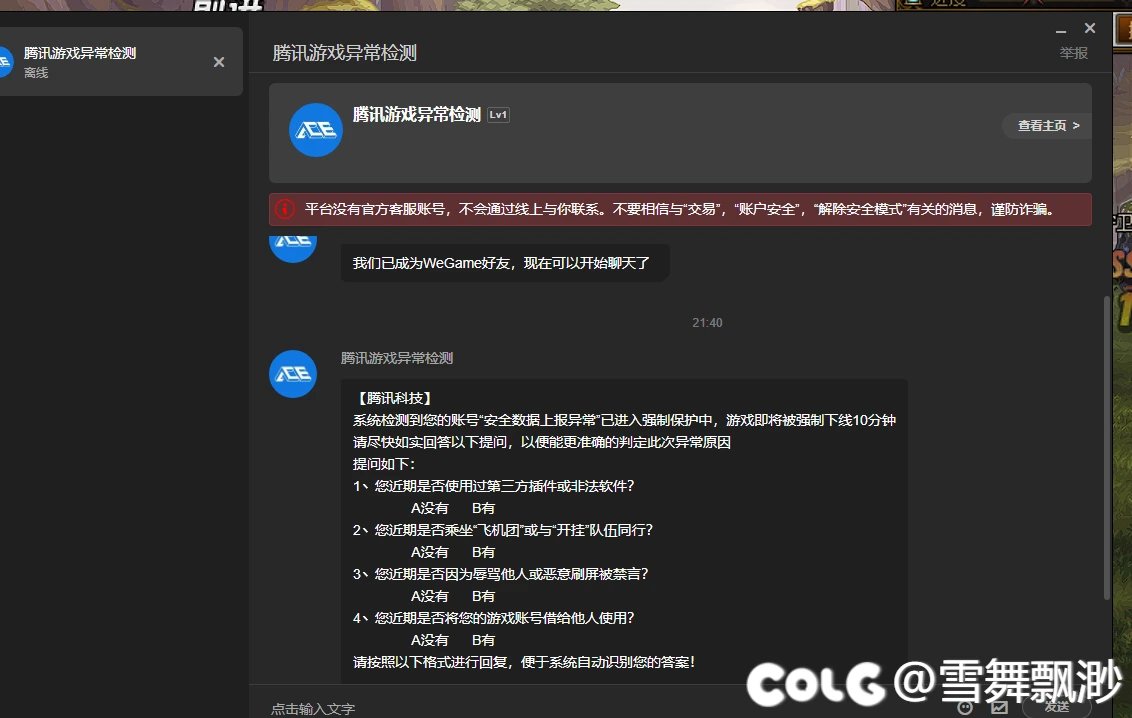Click the 腾讯游戏异常检测 profile card name
The width and height of the screenshot is (1132, 718).
pyautogui.click(x=417, y=115)
